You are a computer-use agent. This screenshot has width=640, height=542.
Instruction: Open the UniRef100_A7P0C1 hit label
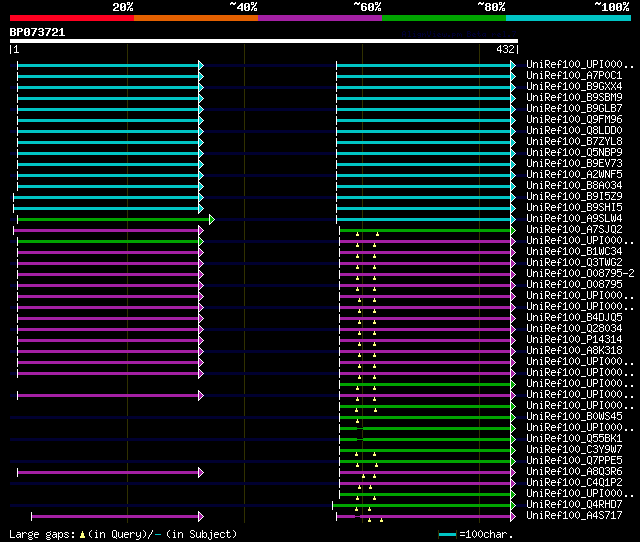click(x=575, y=75)
